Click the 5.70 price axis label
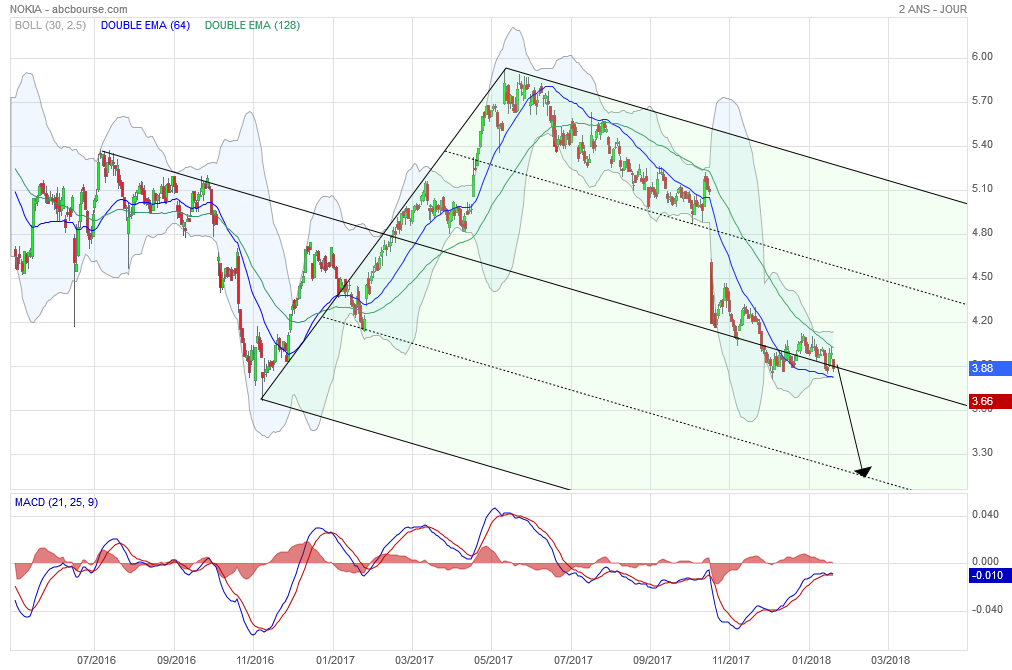1012x670 pixels. tap(982, 101)
